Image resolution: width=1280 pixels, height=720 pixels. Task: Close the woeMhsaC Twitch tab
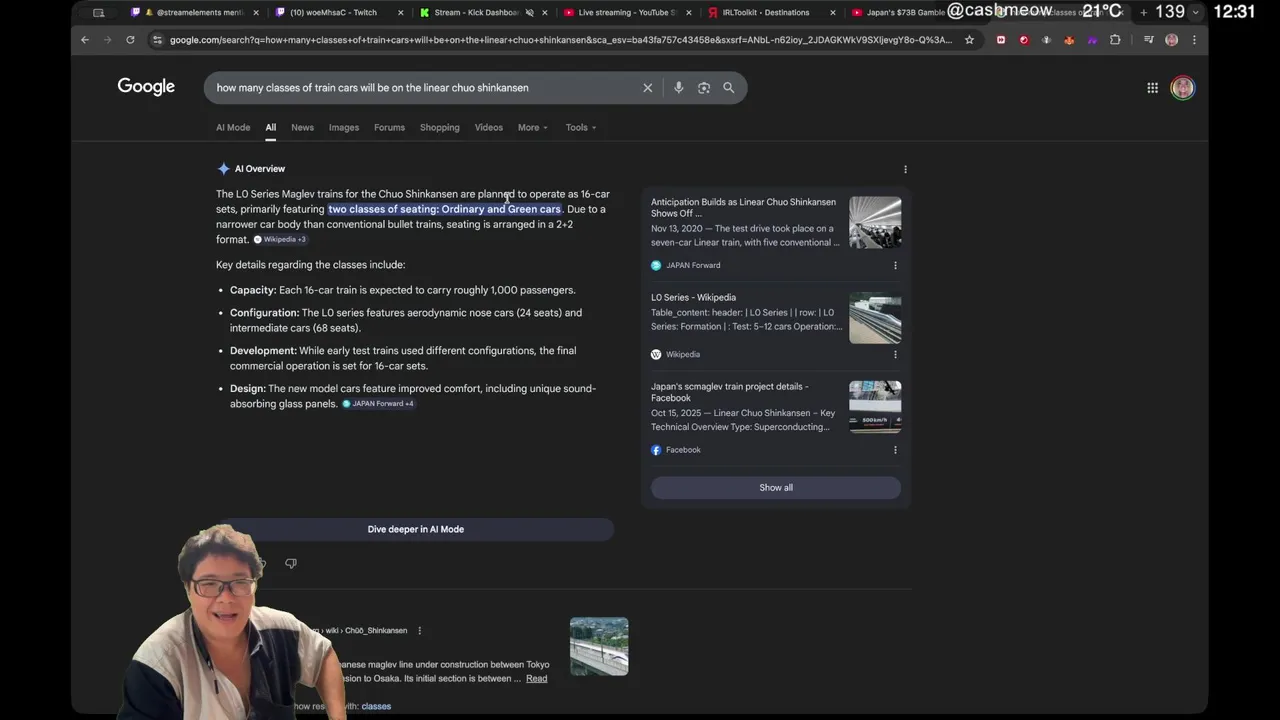(401, 13)
